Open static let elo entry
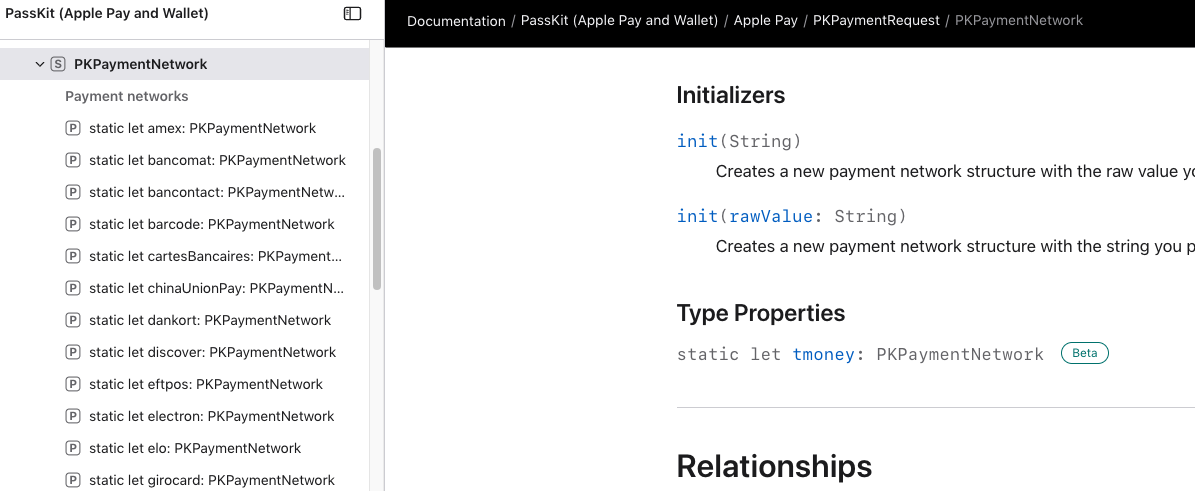The image size is (1195, 491). coord(195,448)
